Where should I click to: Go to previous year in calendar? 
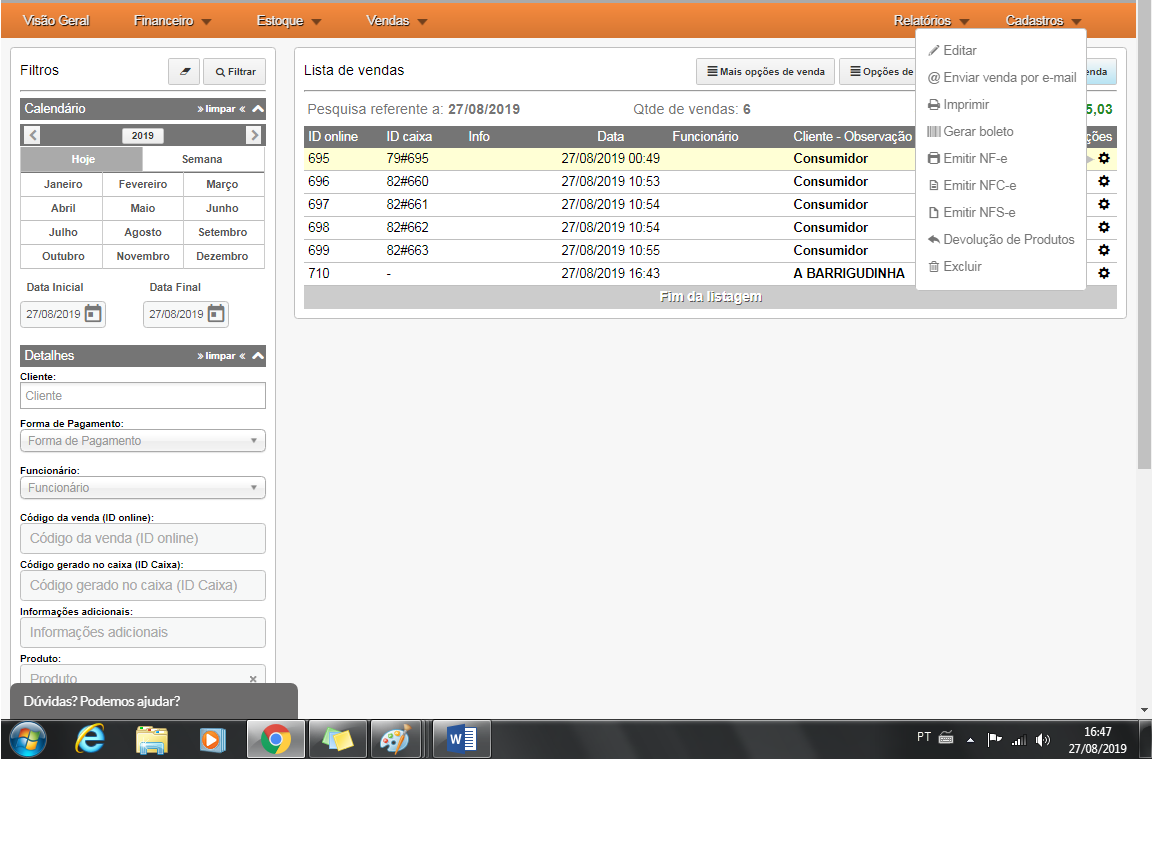coord(33,136)
